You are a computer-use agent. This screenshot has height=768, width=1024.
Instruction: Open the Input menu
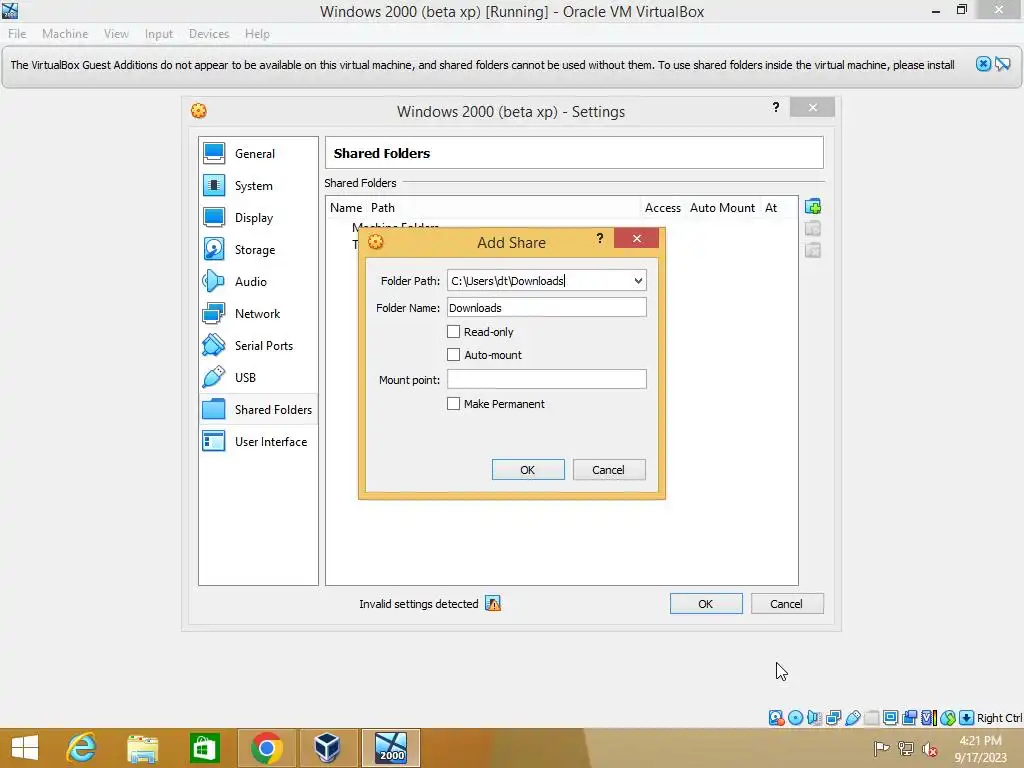tap(159, 34)
